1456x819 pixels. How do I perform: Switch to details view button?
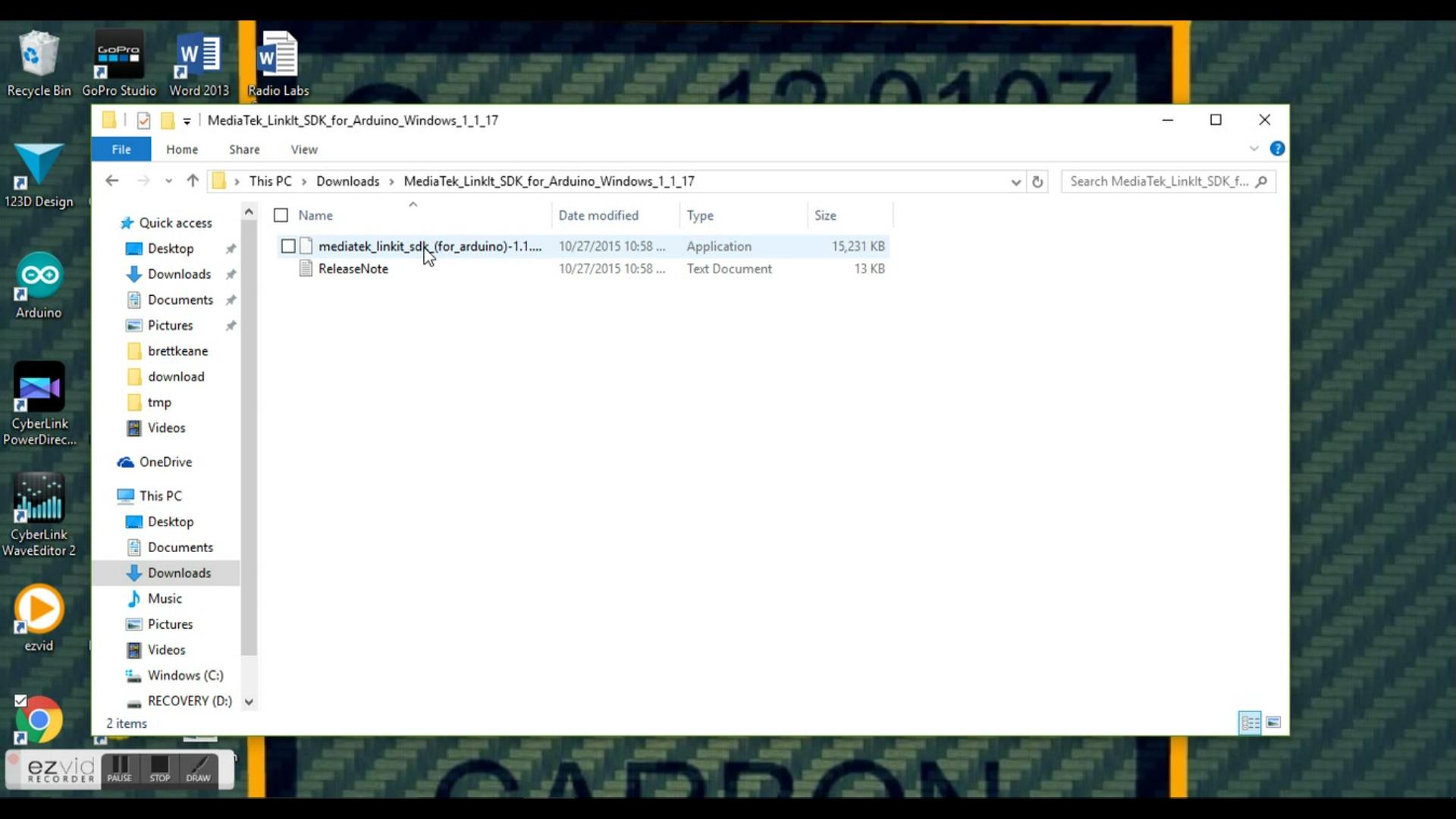pyautogui.click(x=1249, y=723)
